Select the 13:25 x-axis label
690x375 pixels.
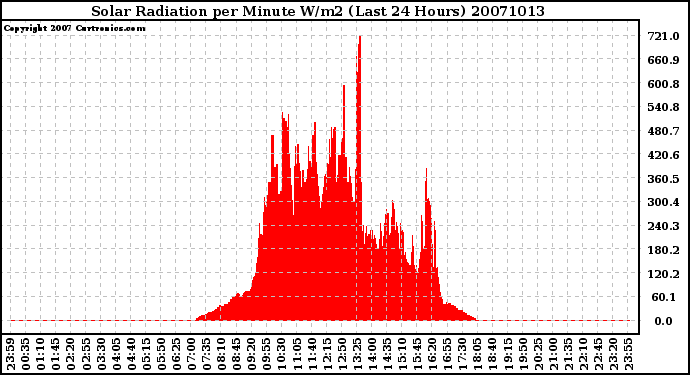357,354
